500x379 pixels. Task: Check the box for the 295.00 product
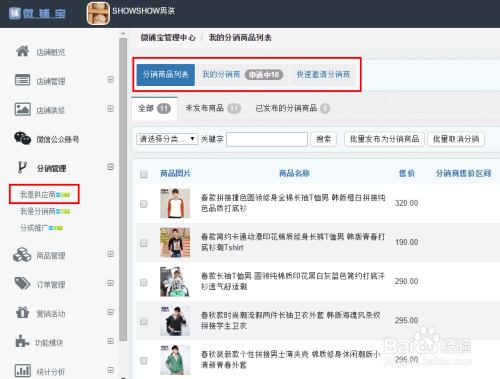[144, 321]
